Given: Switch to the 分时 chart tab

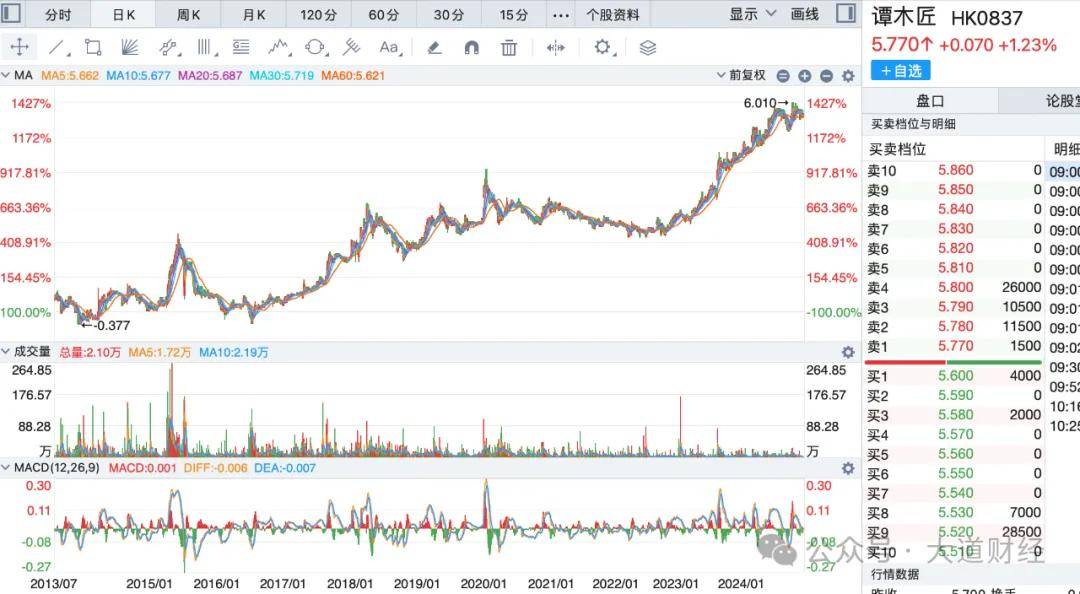Looking at the screenshot, I should pos(58,14).
